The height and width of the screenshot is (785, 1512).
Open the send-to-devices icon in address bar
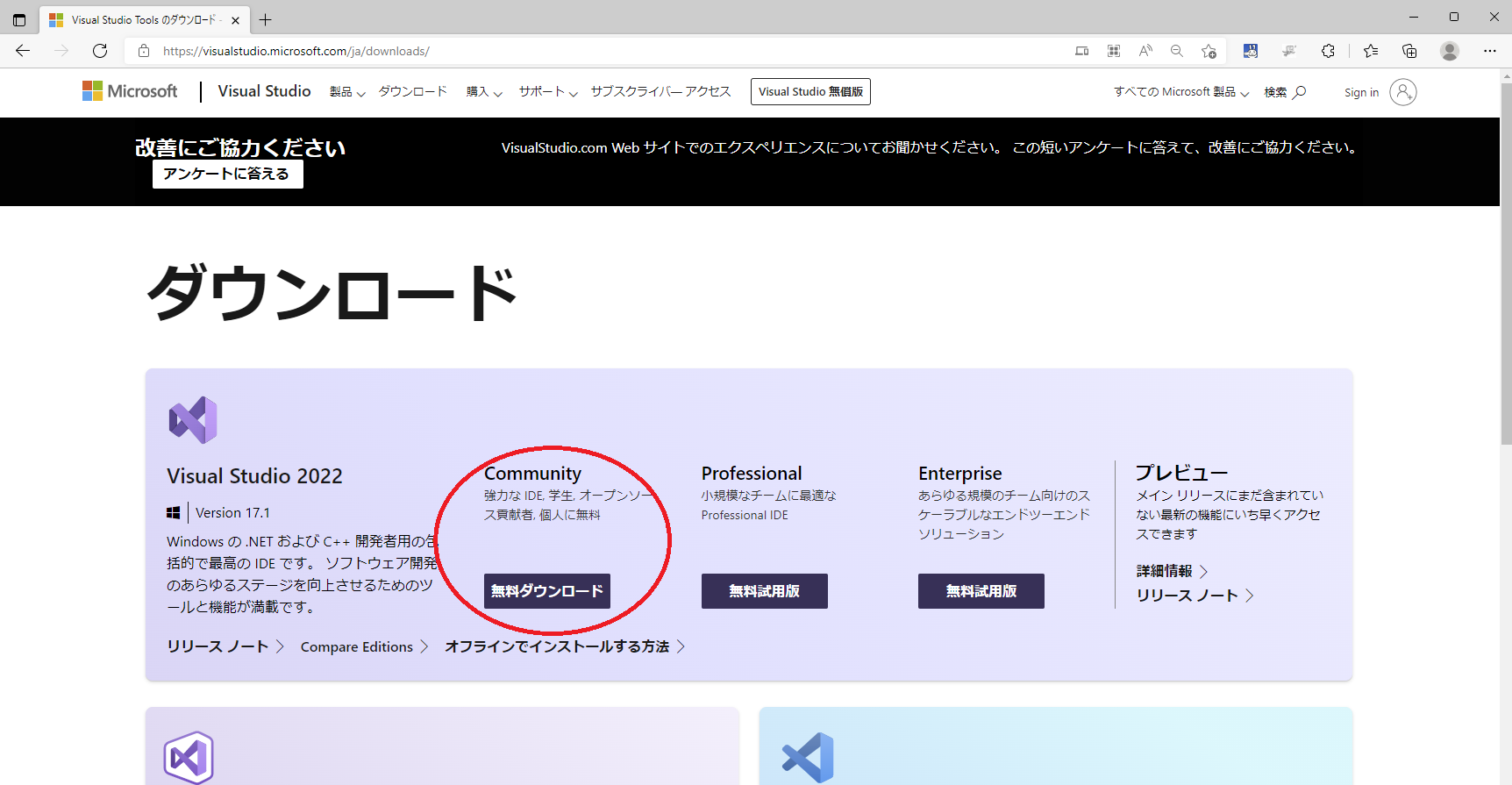click(1082, 51)
